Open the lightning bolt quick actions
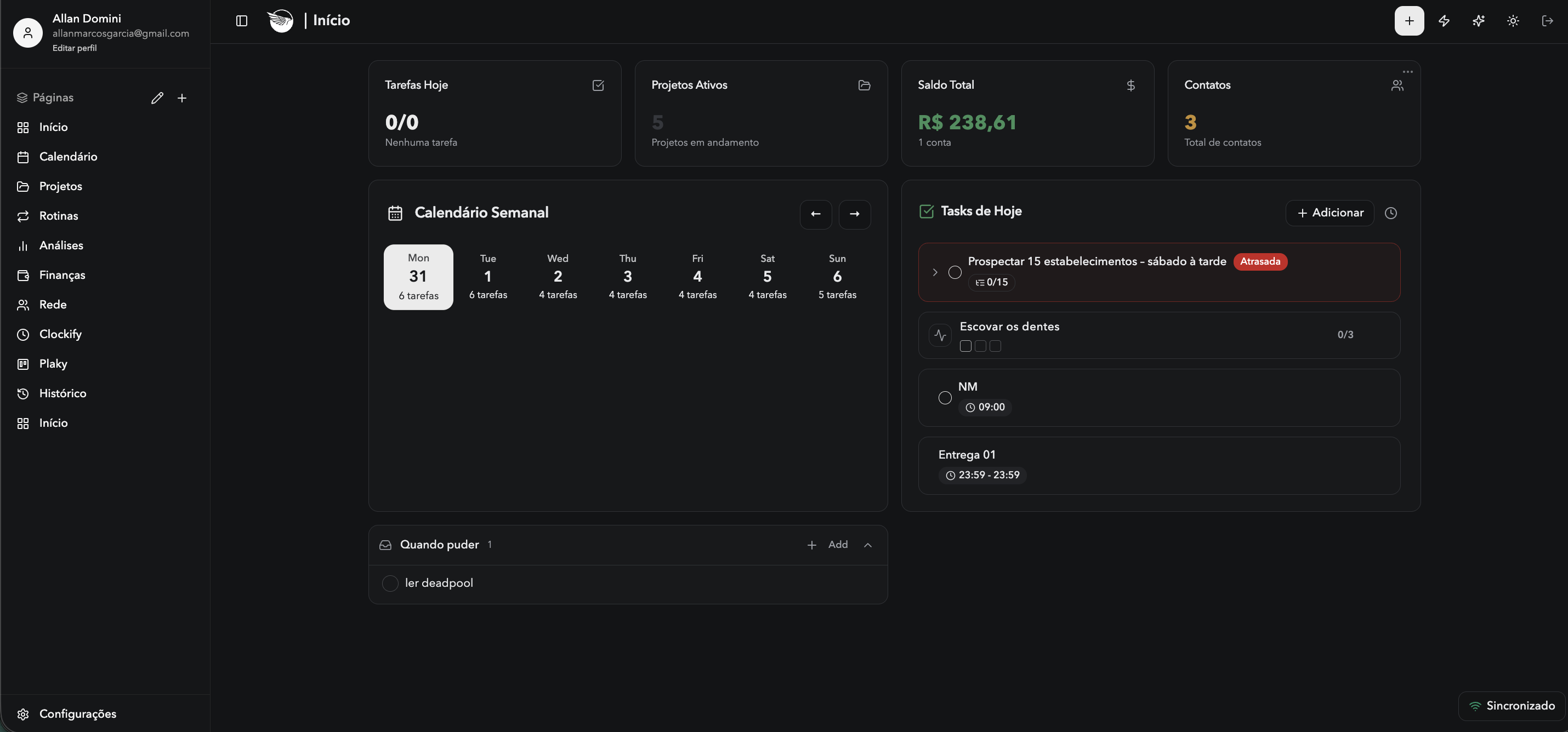The height and width of the screenshot is (732, 1568). [x=1444, y=21]
